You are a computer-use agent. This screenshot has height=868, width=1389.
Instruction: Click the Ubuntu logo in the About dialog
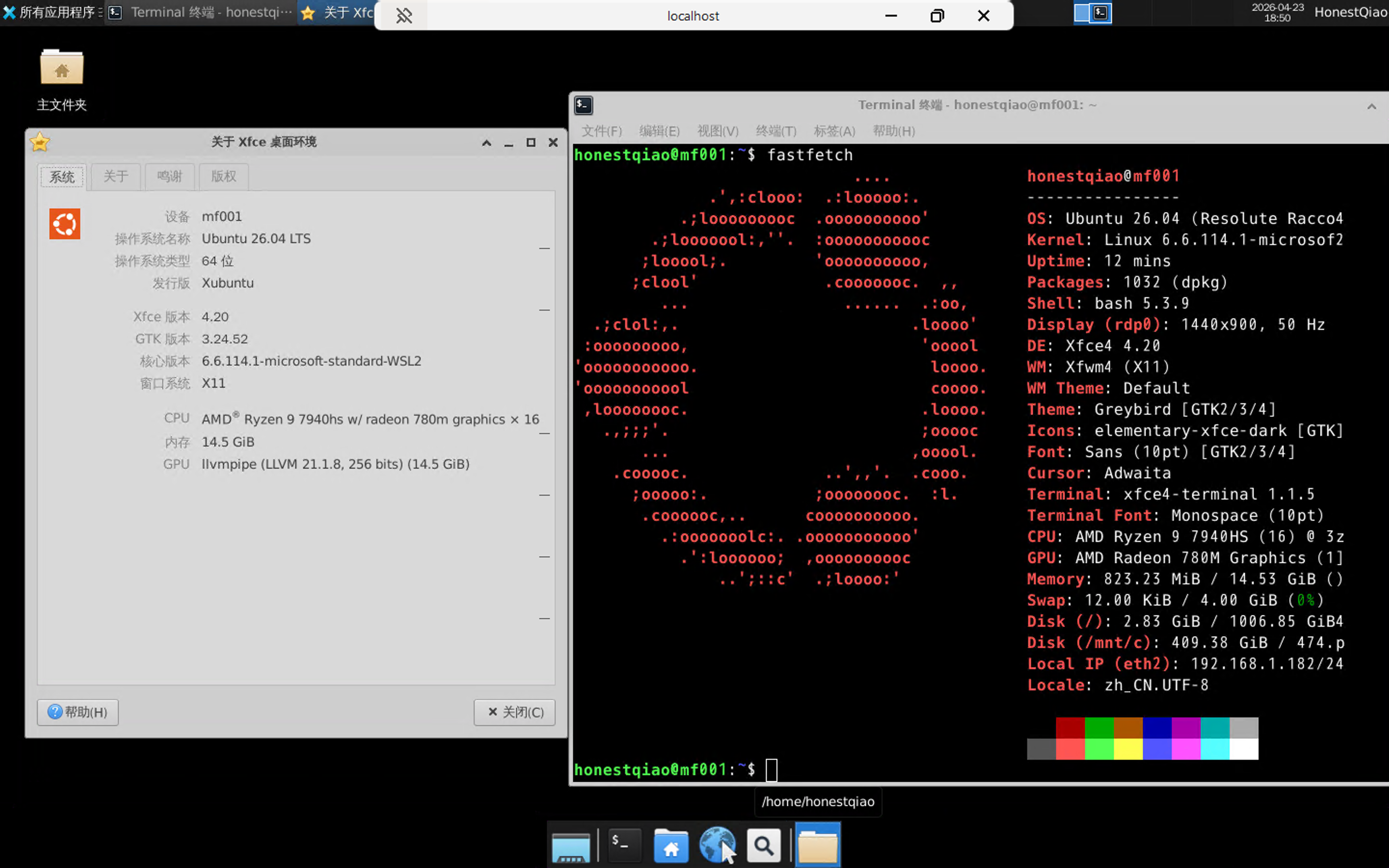click(x=64, y=224)
